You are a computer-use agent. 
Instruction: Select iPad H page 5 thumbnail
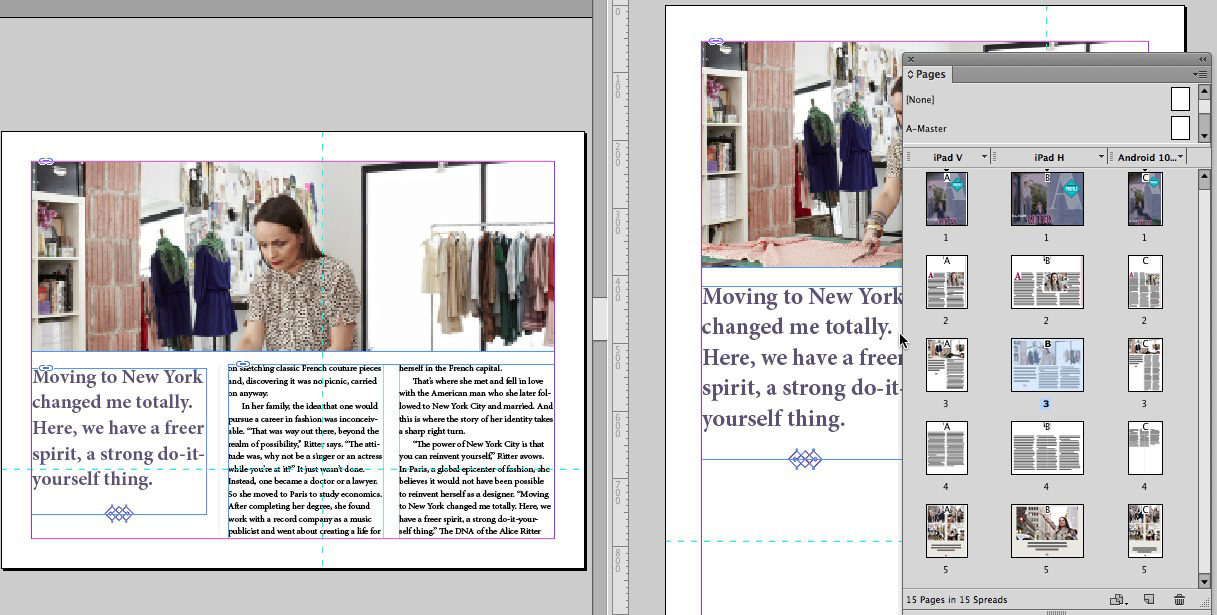[x=1046, y=530]
